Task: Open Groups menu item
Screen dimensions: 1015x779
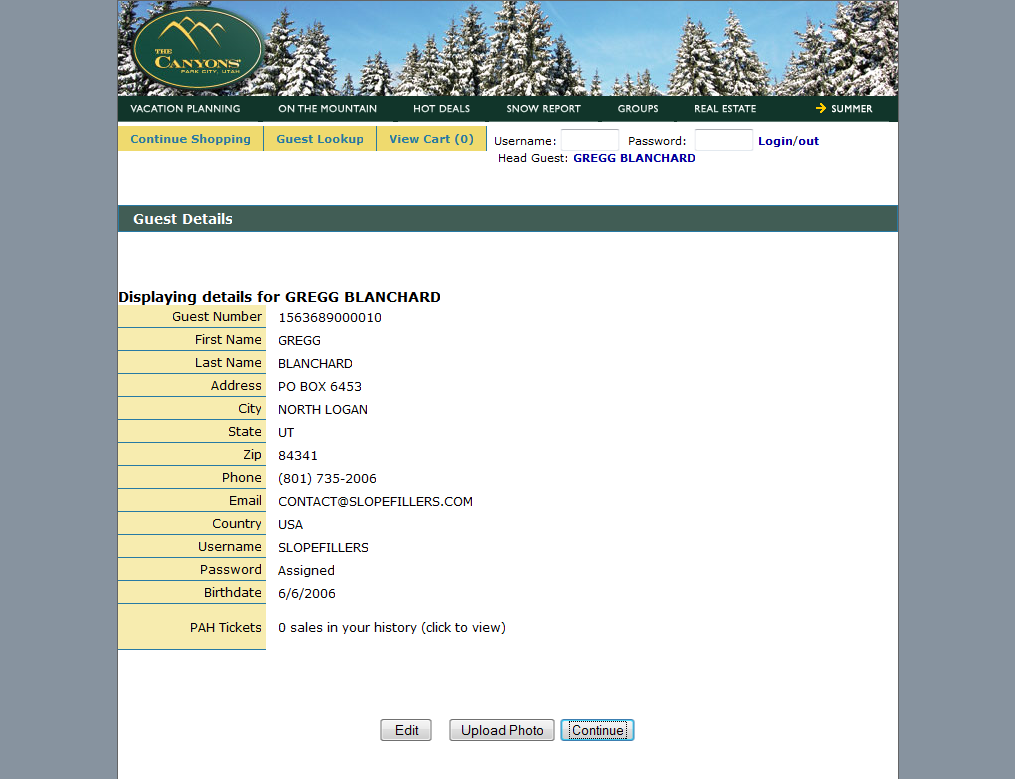Action: click(x=637, y=108)
